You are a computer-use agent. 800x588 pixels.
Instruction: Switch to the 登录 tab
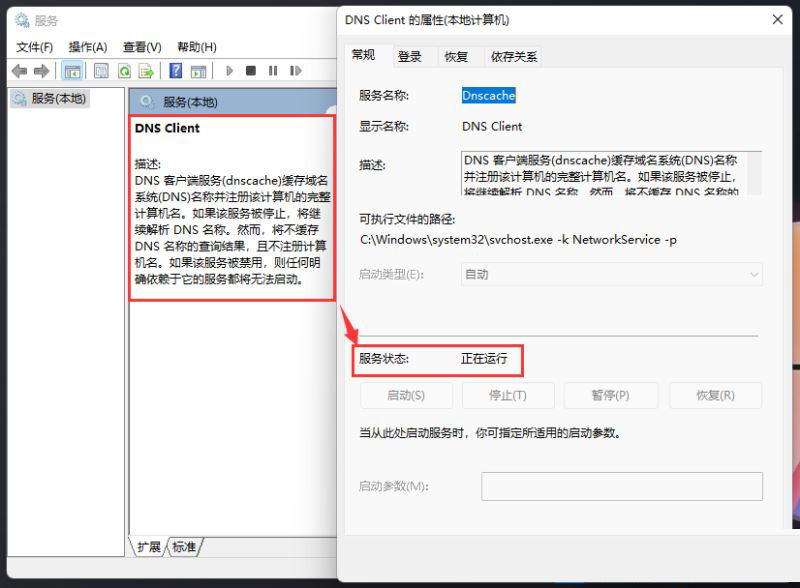tap(410, 57)
